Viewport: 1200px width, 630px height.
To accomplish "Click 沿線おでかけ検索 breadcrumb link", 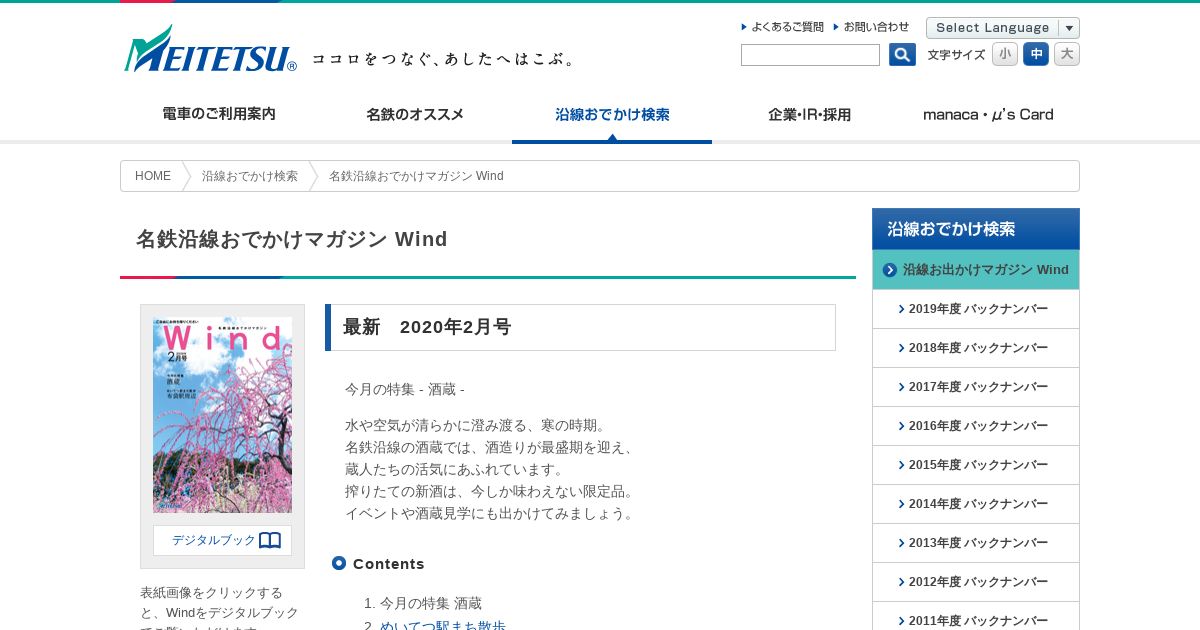I will tap(250, 176).
